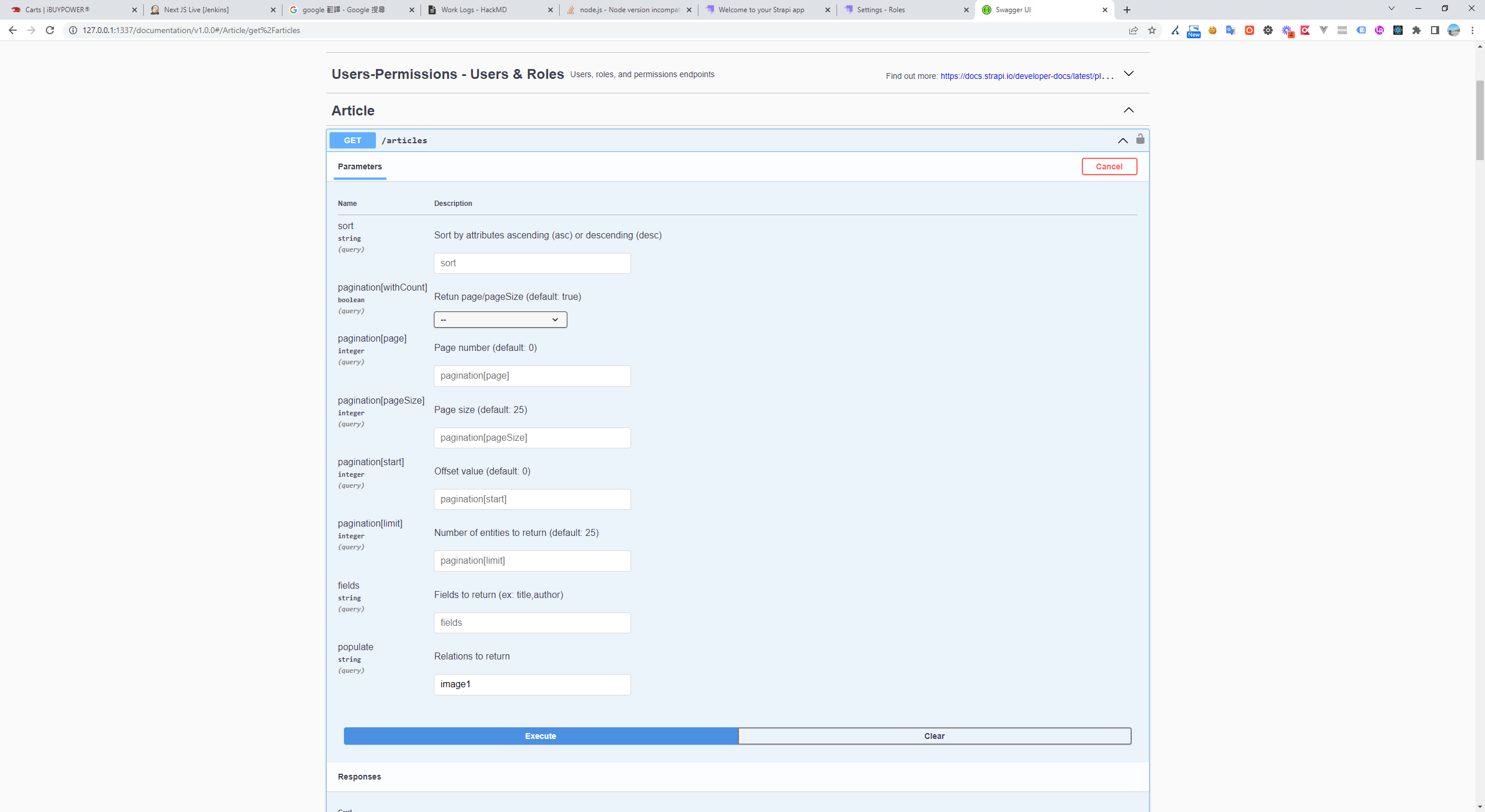Viewport: 1485px width, 812px height.
Task: Click the page vertical scrollbar thumb
Action: (1480, 119)
